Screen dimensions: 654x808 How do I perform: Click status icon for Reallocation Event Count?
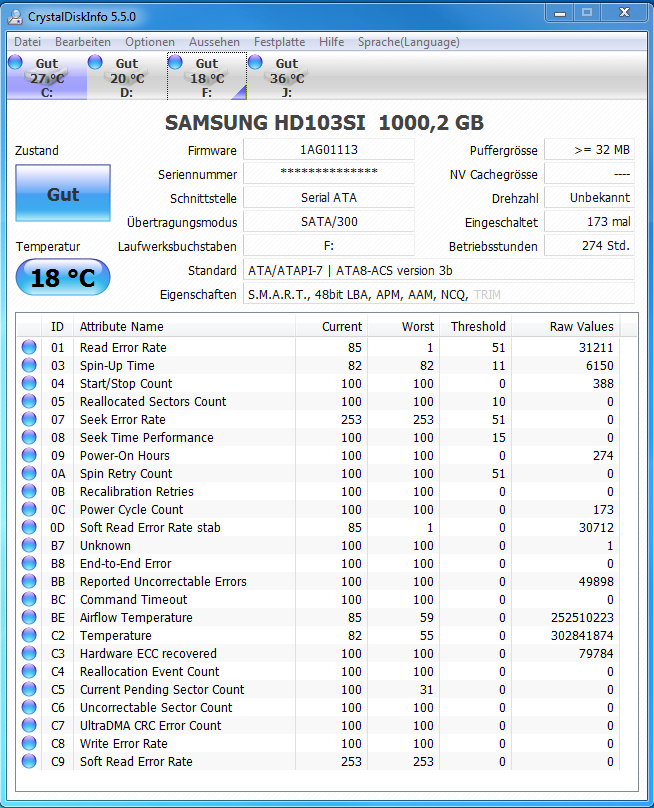tap(29, 671)
